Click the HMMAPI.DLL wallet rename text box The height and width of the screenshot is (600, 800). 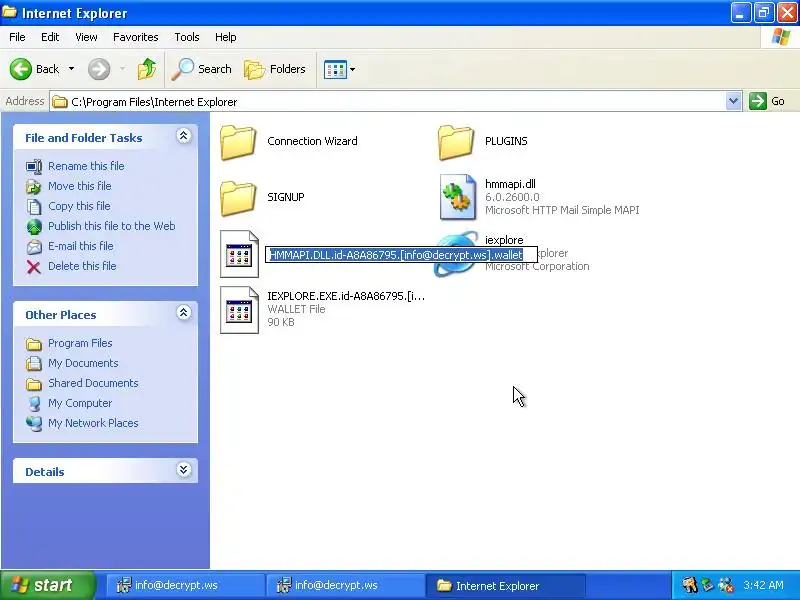[402, 255]
